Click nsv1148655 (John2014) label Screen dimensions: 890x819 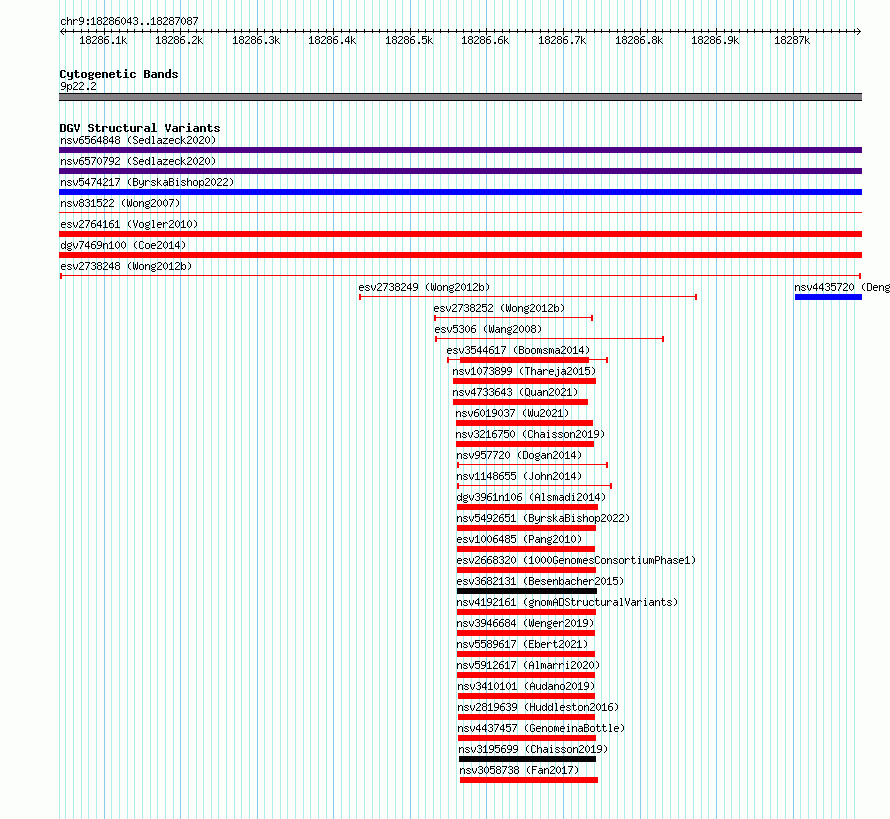(x=519, y=476)
